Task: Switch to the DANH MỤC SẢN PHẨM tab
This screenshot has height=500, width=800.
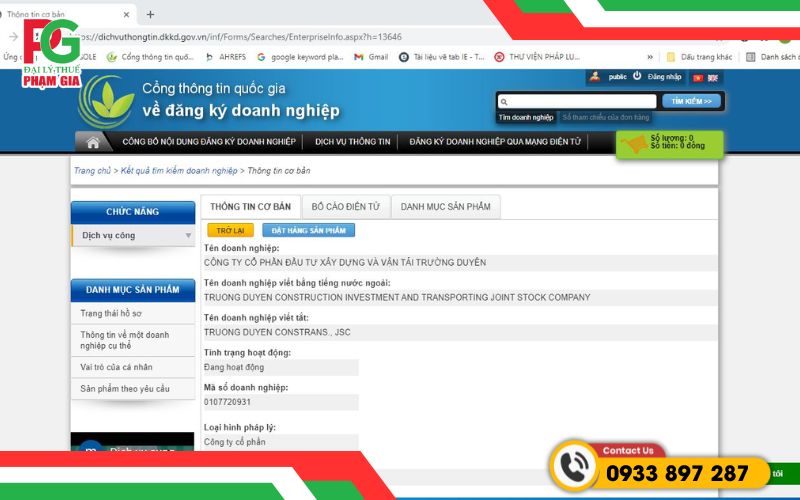Action: [445, 207]
